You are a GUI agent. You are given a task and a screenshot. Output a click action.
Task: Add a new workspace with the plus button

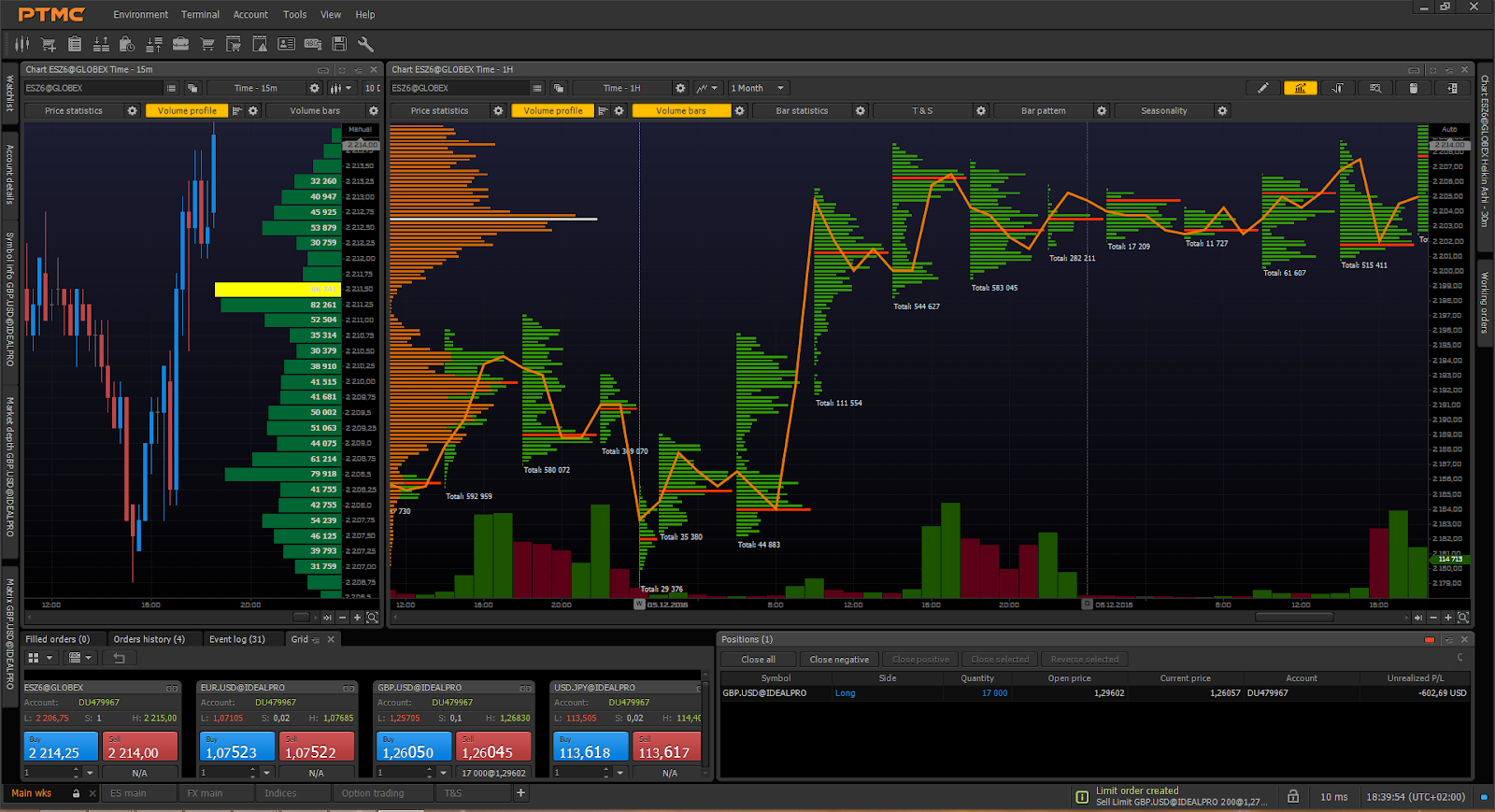pyautogui.click(x=520, y=793)
